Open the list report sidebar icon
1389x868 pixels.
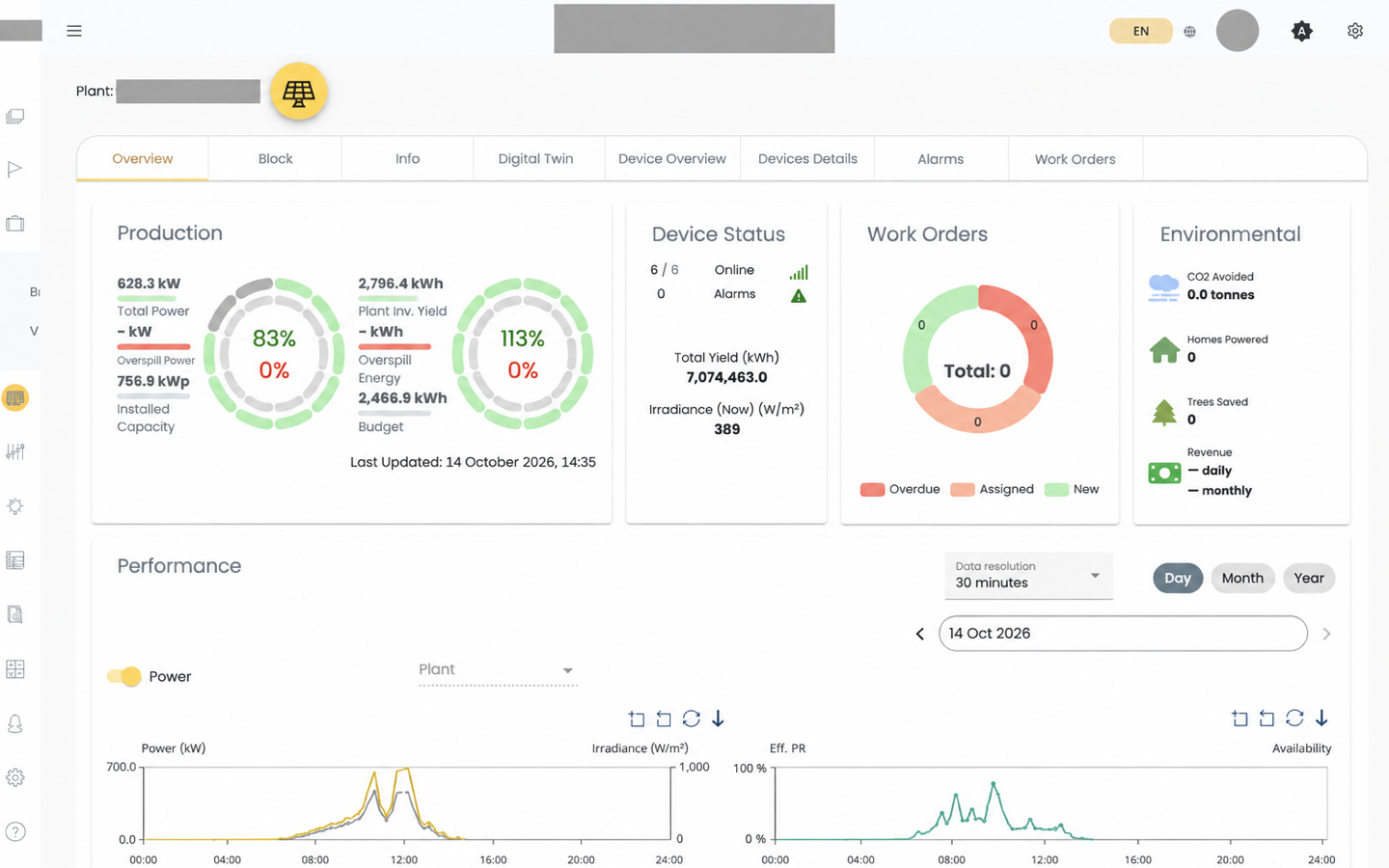(15, 560)
